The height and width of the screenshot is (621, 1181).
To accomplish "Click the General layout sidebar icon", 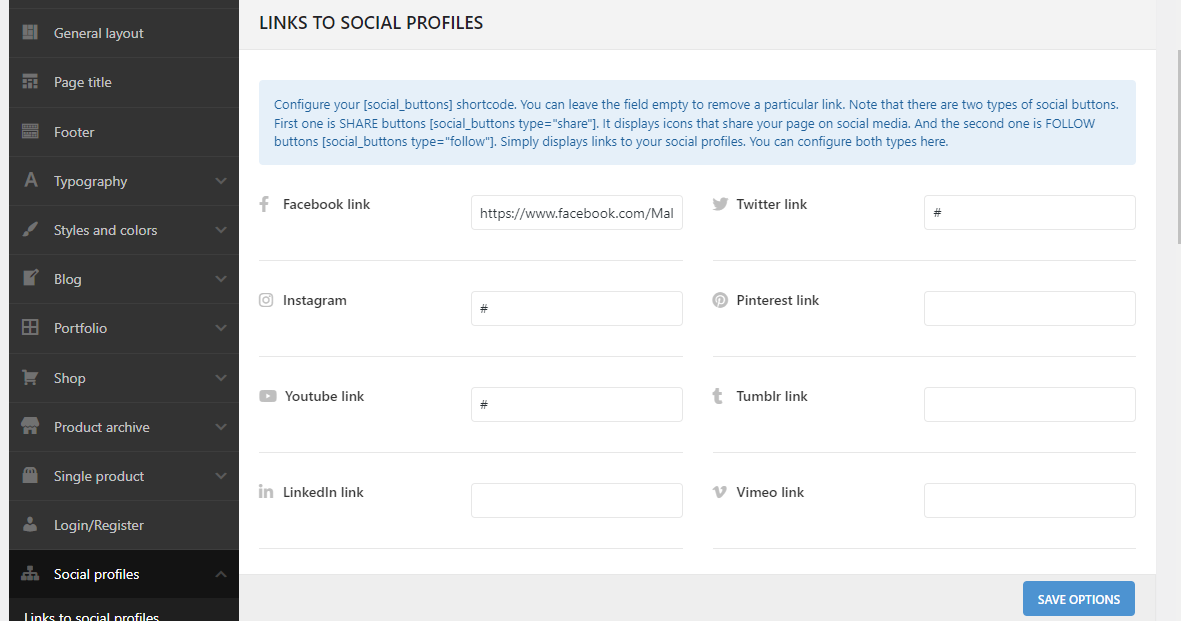I will [30, 33].
